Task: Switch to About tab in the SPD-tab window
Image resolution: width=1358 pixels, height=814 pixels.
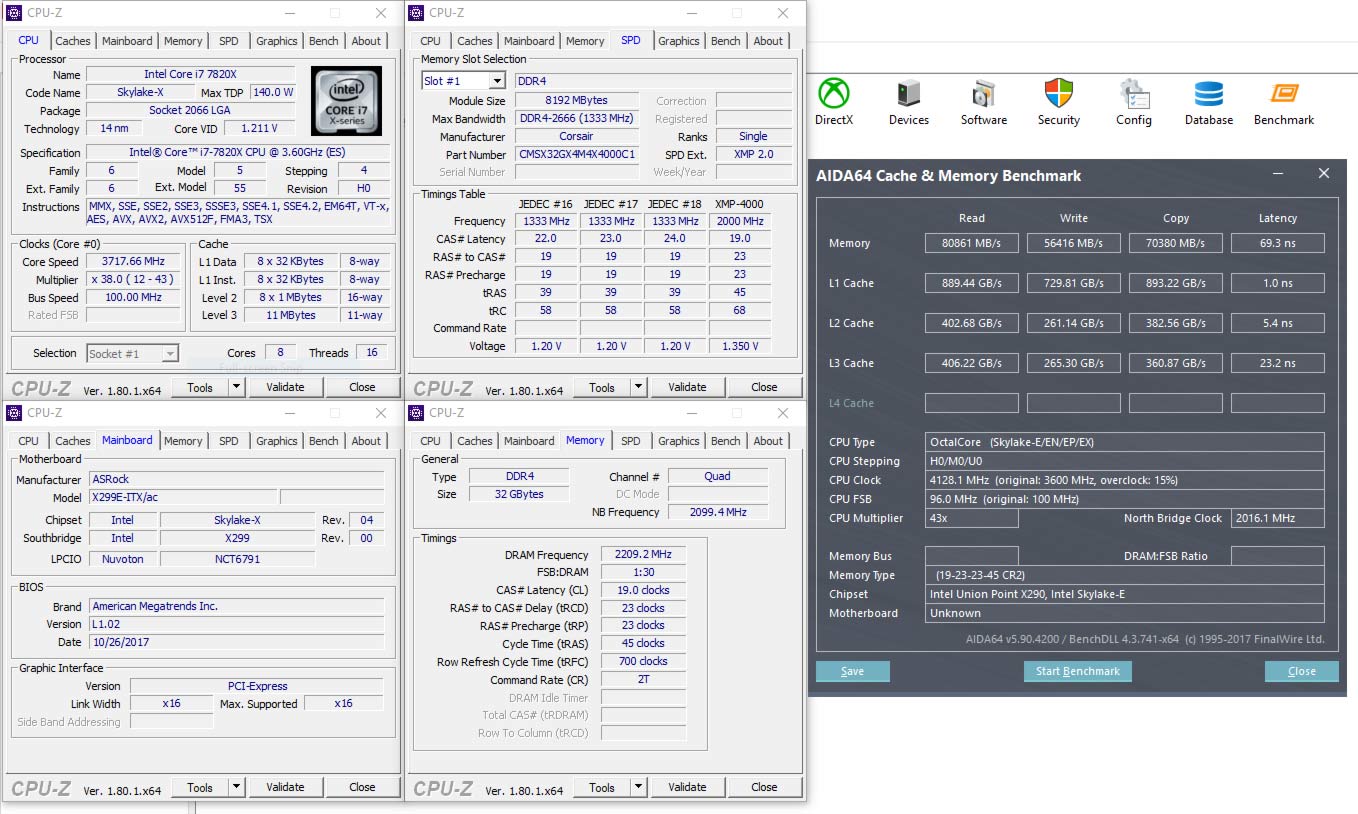Action: click(x=768, y=41)
